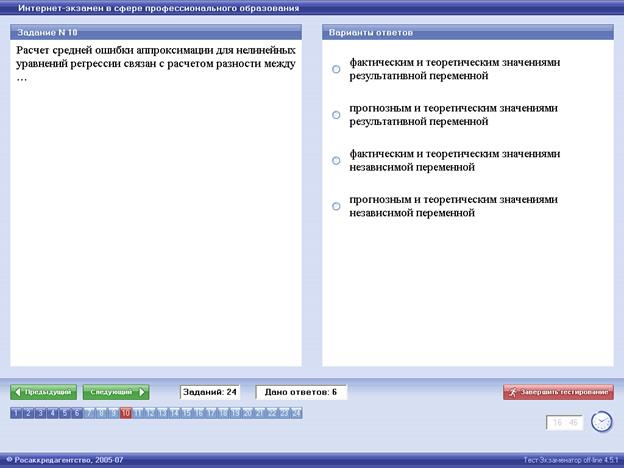This screenshot has height=468, width=624.
Task: Click Завершить тестирование button
Action: pyautogui.click(x=558, y=392)
